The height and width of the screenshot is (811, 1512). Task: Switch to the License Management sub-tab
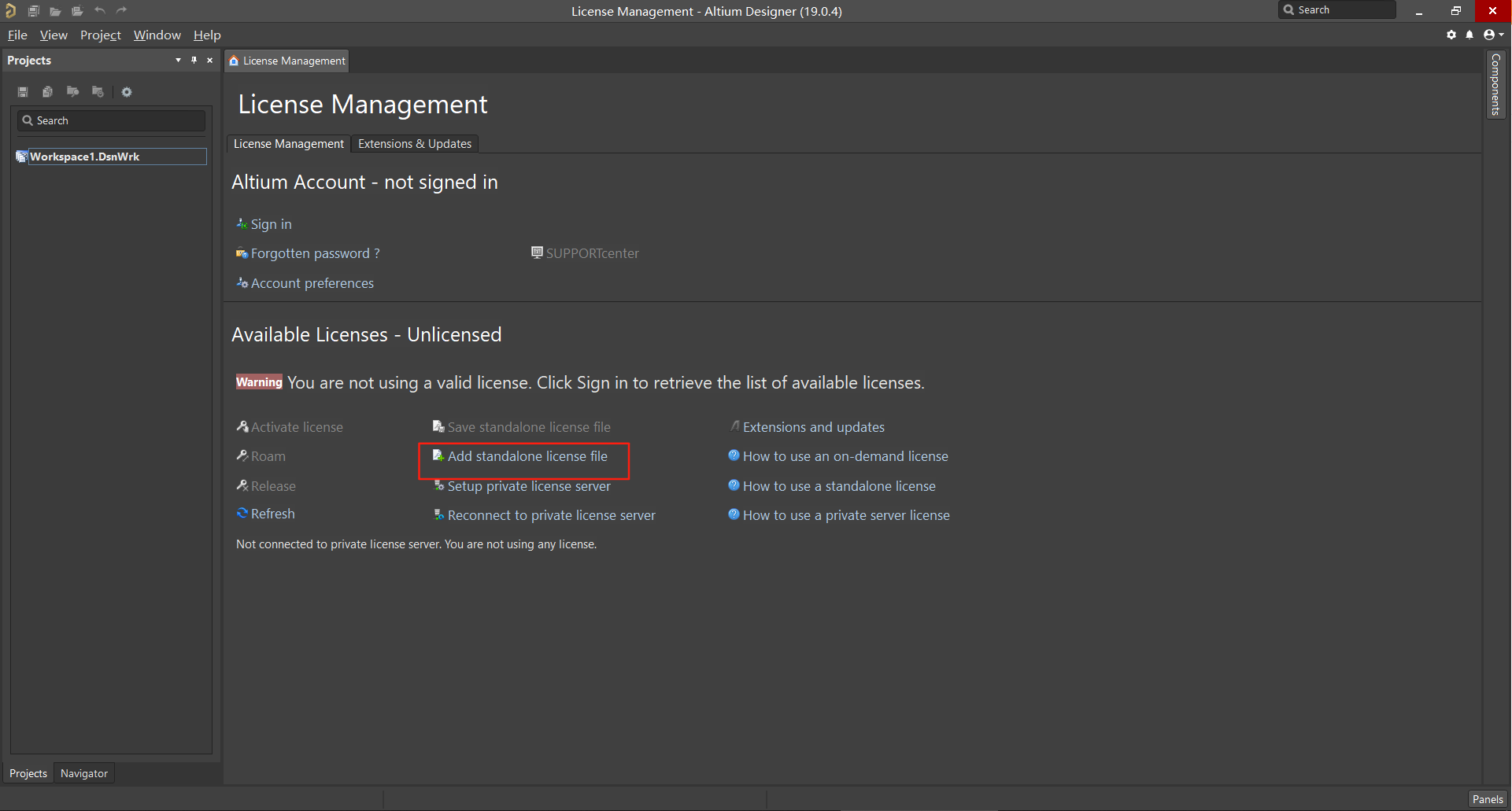coord(288,144)
